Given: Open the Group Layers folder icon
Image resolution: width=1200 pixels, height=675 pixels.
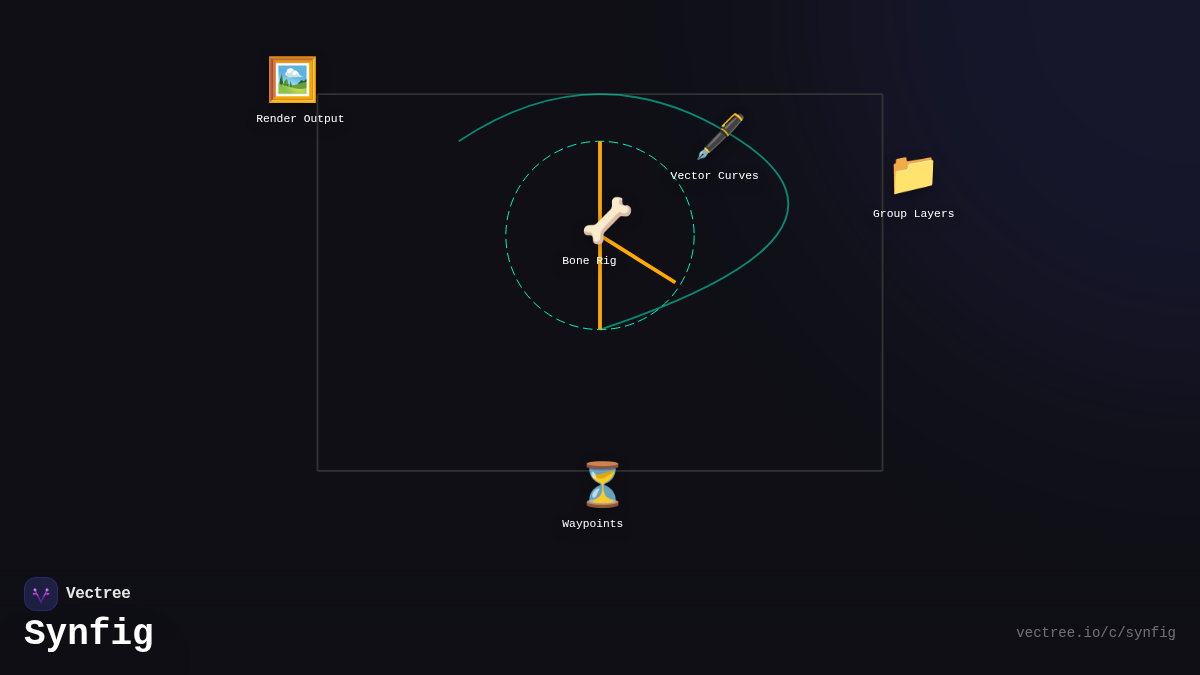Looking at the screenshot, I should click(913, 175).
